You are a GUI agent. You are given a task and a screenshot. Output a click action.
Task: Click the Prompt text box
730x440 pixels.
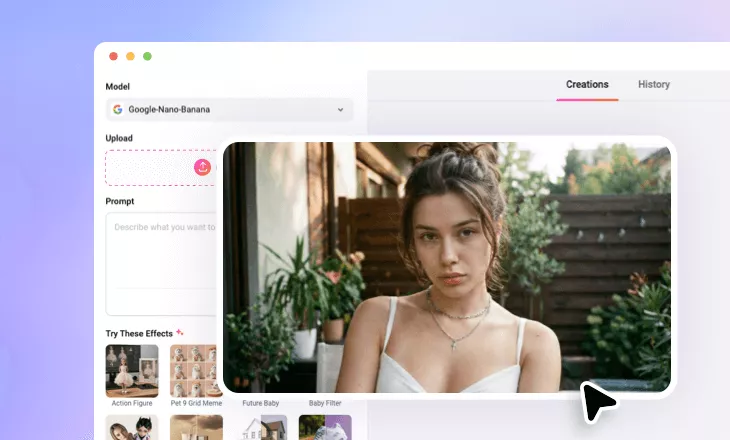coord(162,264)
